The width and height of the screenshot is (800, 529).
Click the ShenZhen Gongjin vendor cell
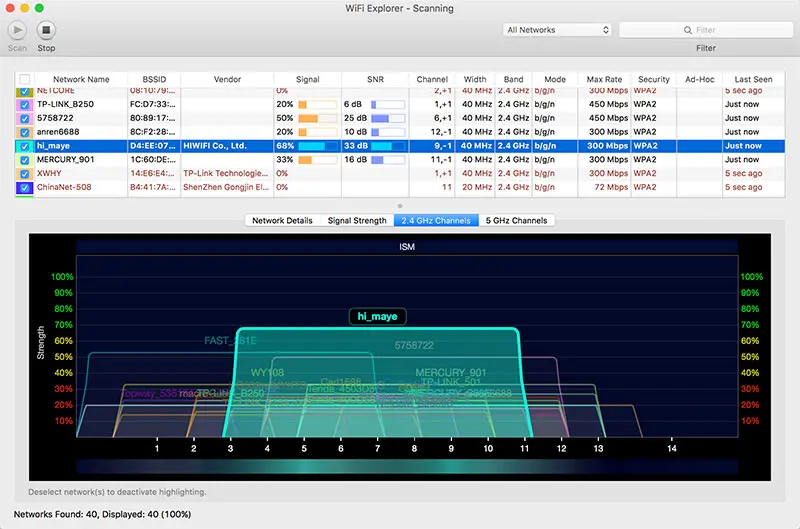coord(226,187)
